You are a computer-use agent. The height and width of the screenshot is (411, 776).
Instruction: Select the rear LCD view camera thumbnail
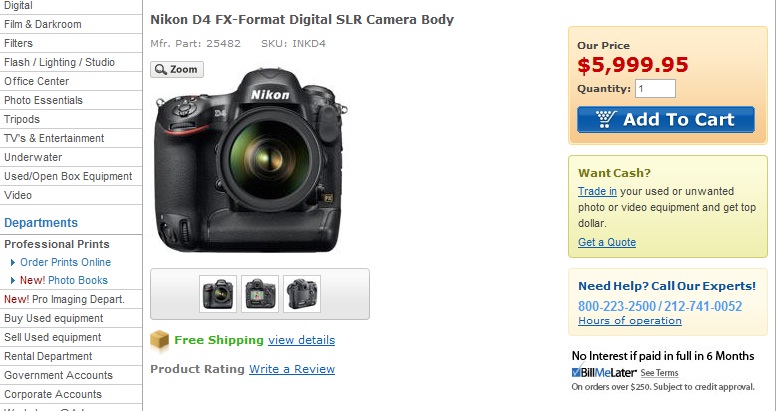pyautogui.click(x=260, y=294)
